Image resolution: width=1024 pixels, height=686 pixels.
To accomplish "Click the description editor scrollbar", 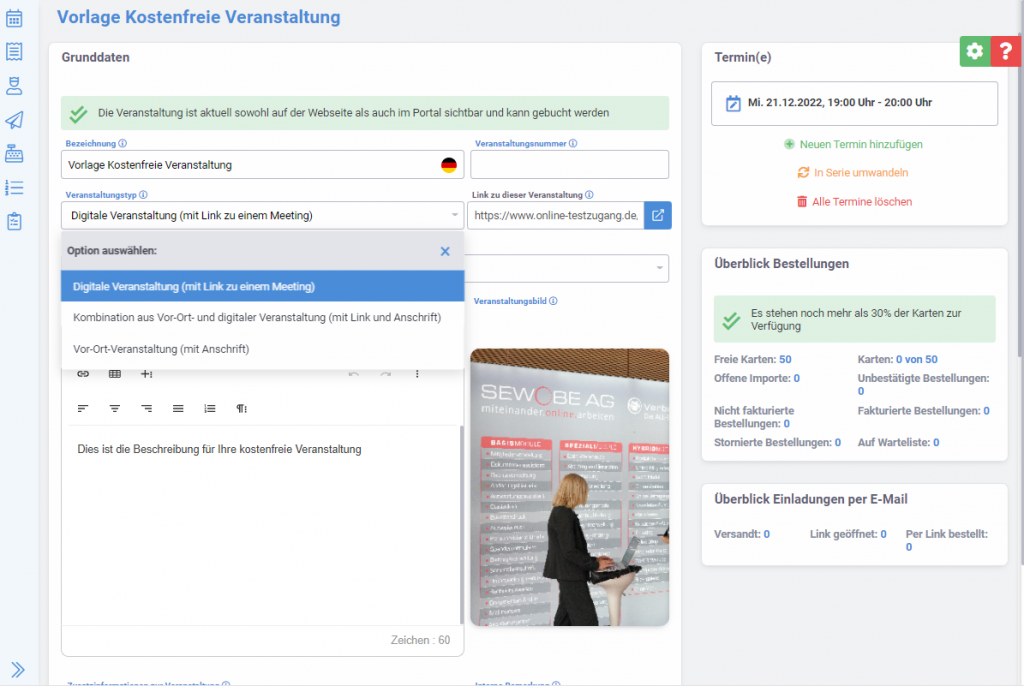I will coord(462,526).
